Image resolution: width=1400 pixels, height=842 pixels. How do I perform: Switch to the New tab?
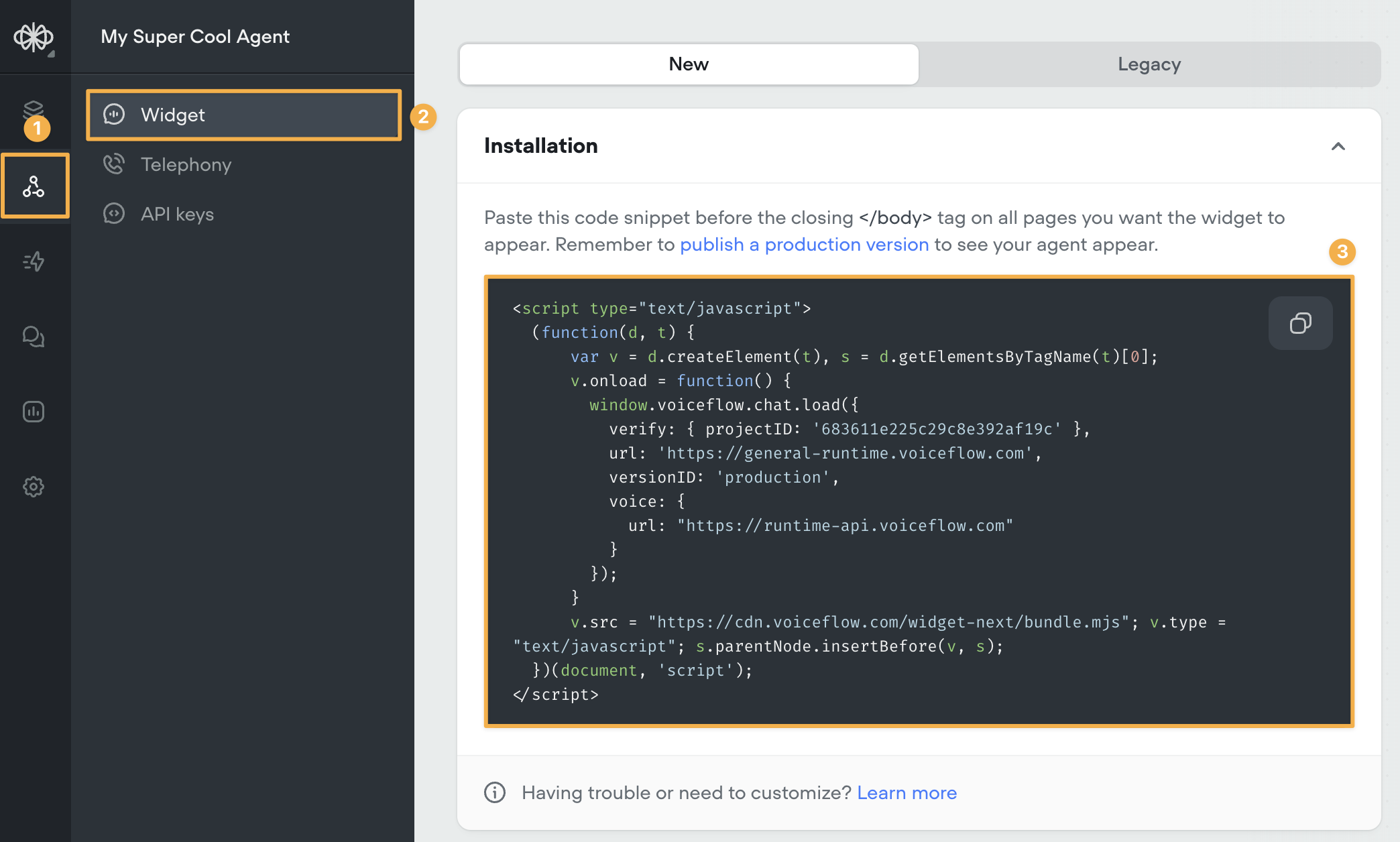[689, 64]
